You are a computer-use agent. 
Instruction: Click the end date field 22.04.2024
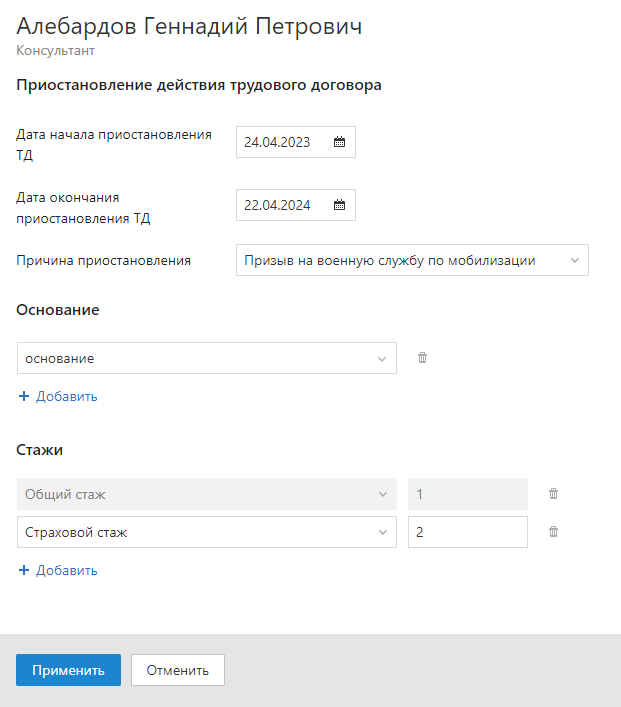(x=296, y=205)
